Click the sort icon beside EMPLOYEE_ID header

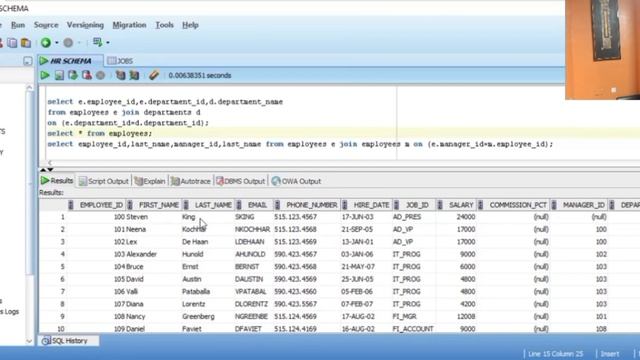click(71, 205)
